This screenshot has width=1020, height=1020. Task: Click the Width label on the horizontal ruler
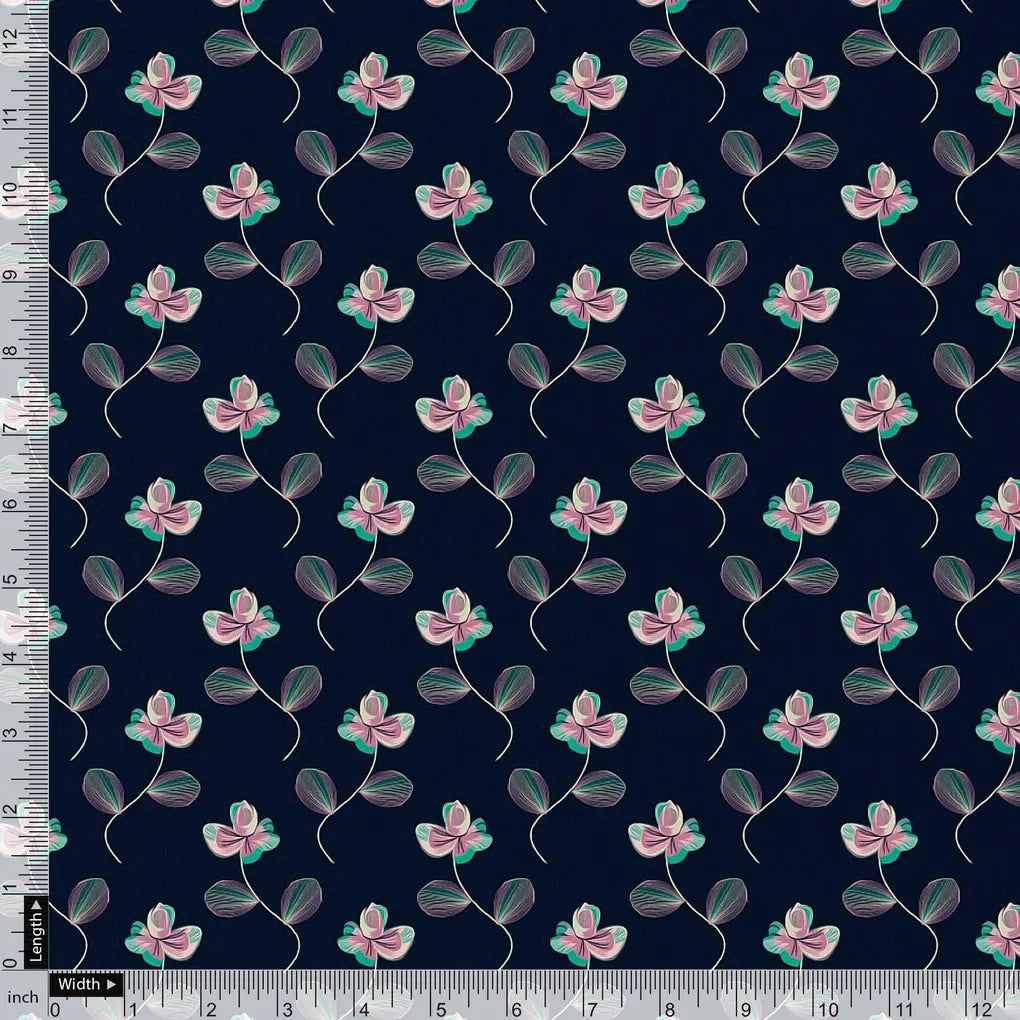point(80,984)
